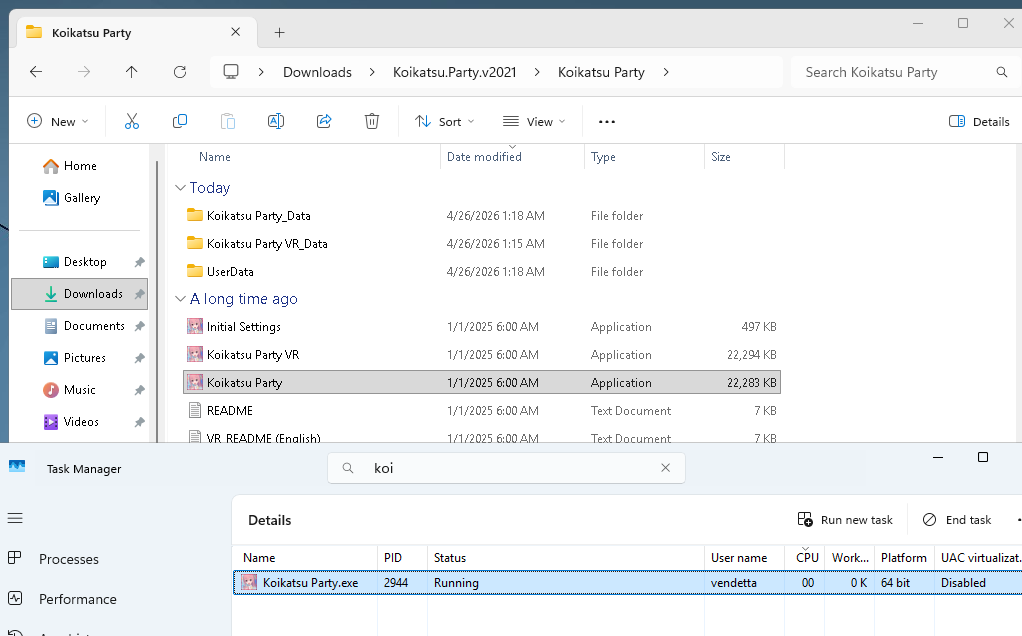
Task: Click Run new task button
Action: 845,520
